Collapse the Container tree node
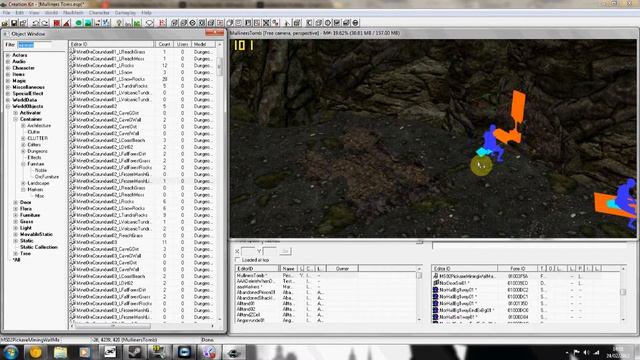Image resolution: width=640 pixels, height=360 pixels. pos(16,119)
